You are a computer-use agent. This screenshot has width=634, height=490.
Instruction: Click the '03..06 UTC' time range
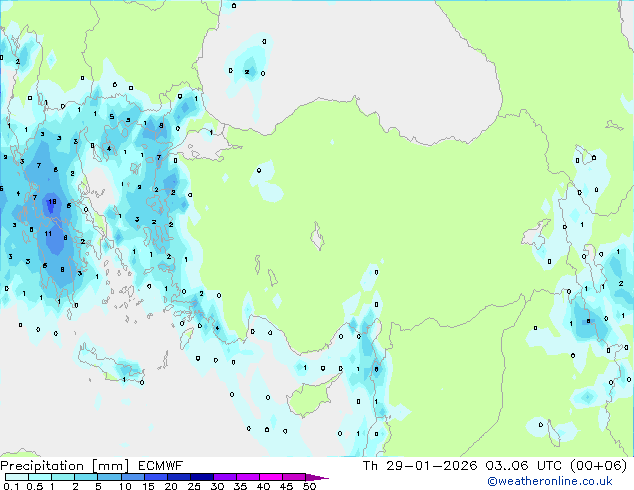pos(523,466)
